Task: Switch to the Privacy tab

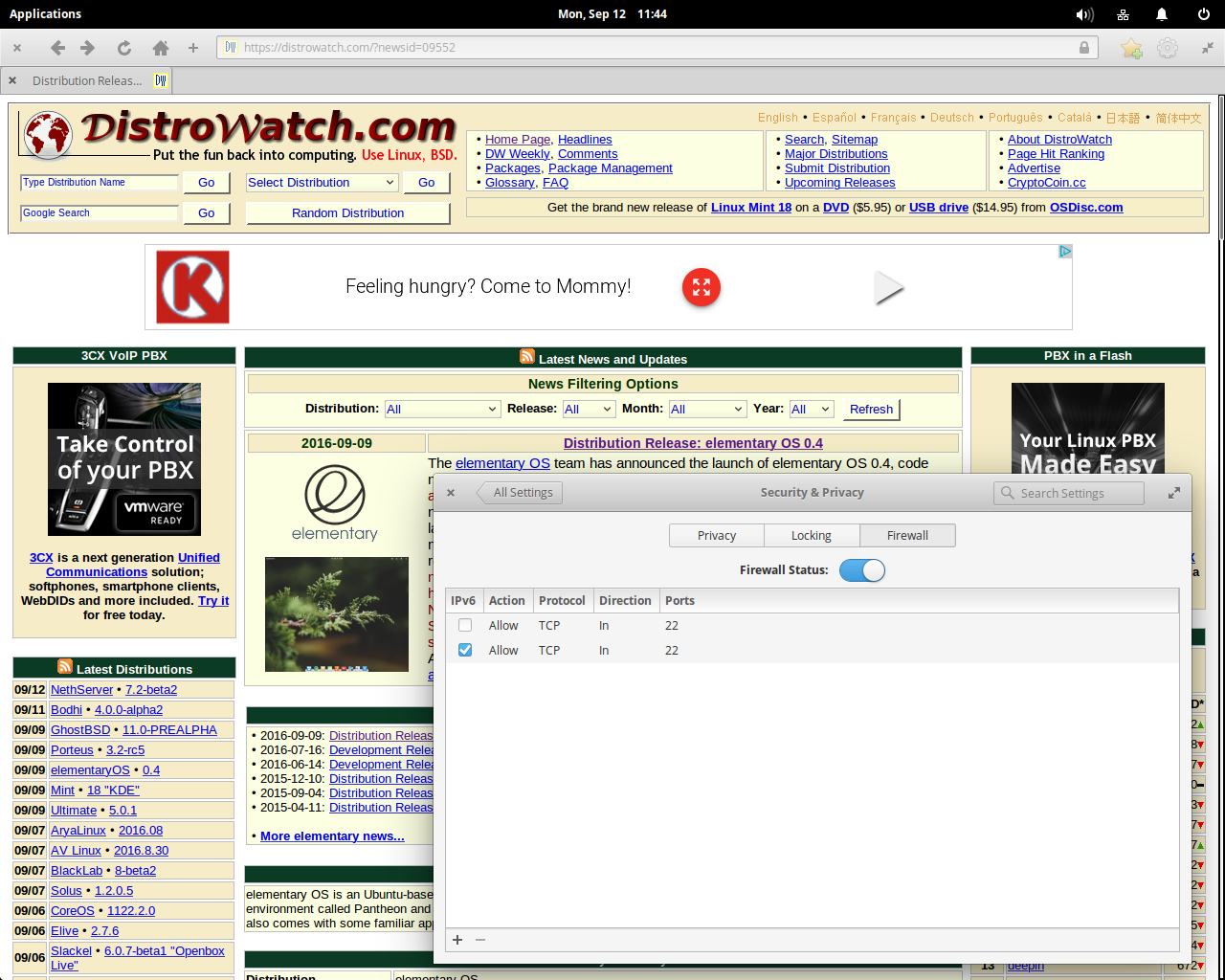Action: click(717, 536)
